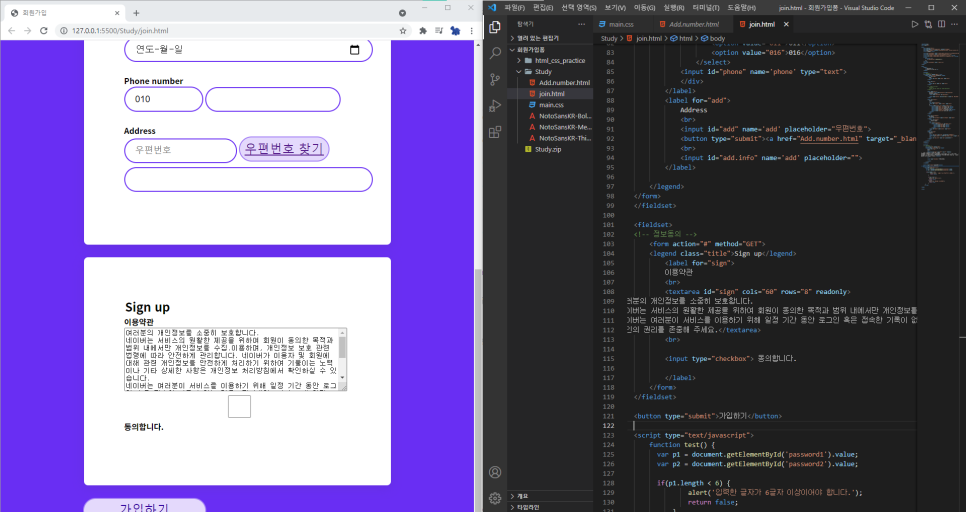Open Manage gear icon in VS Code

495,498
